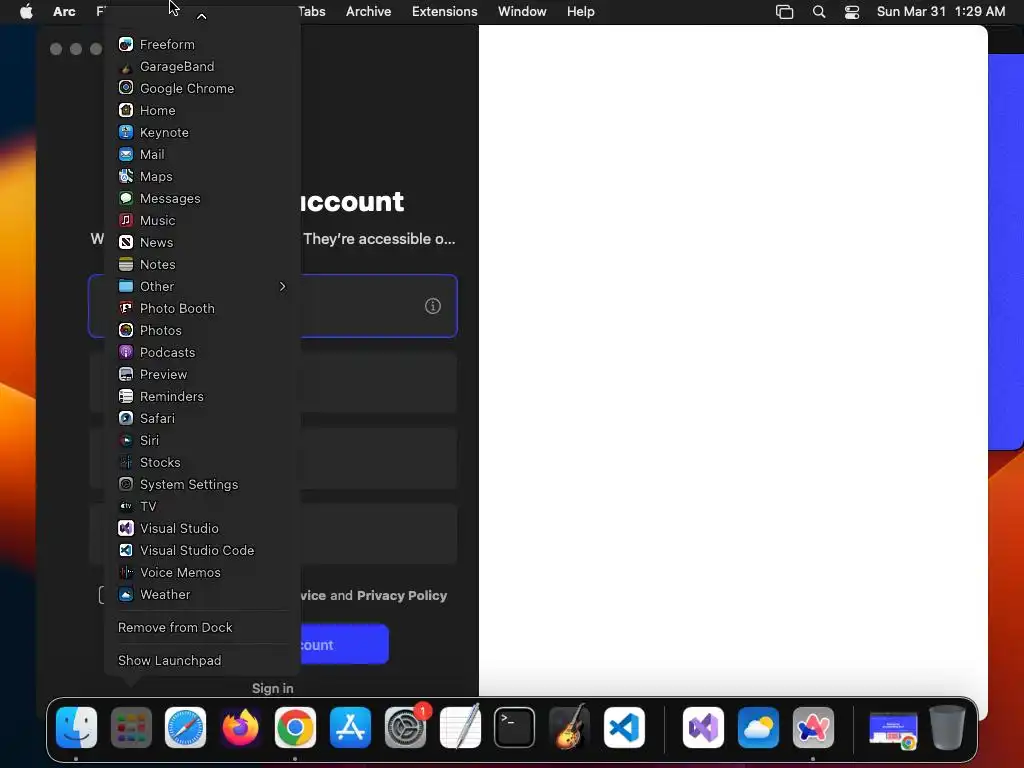Open App Store from the Dock

click(350, 727)
